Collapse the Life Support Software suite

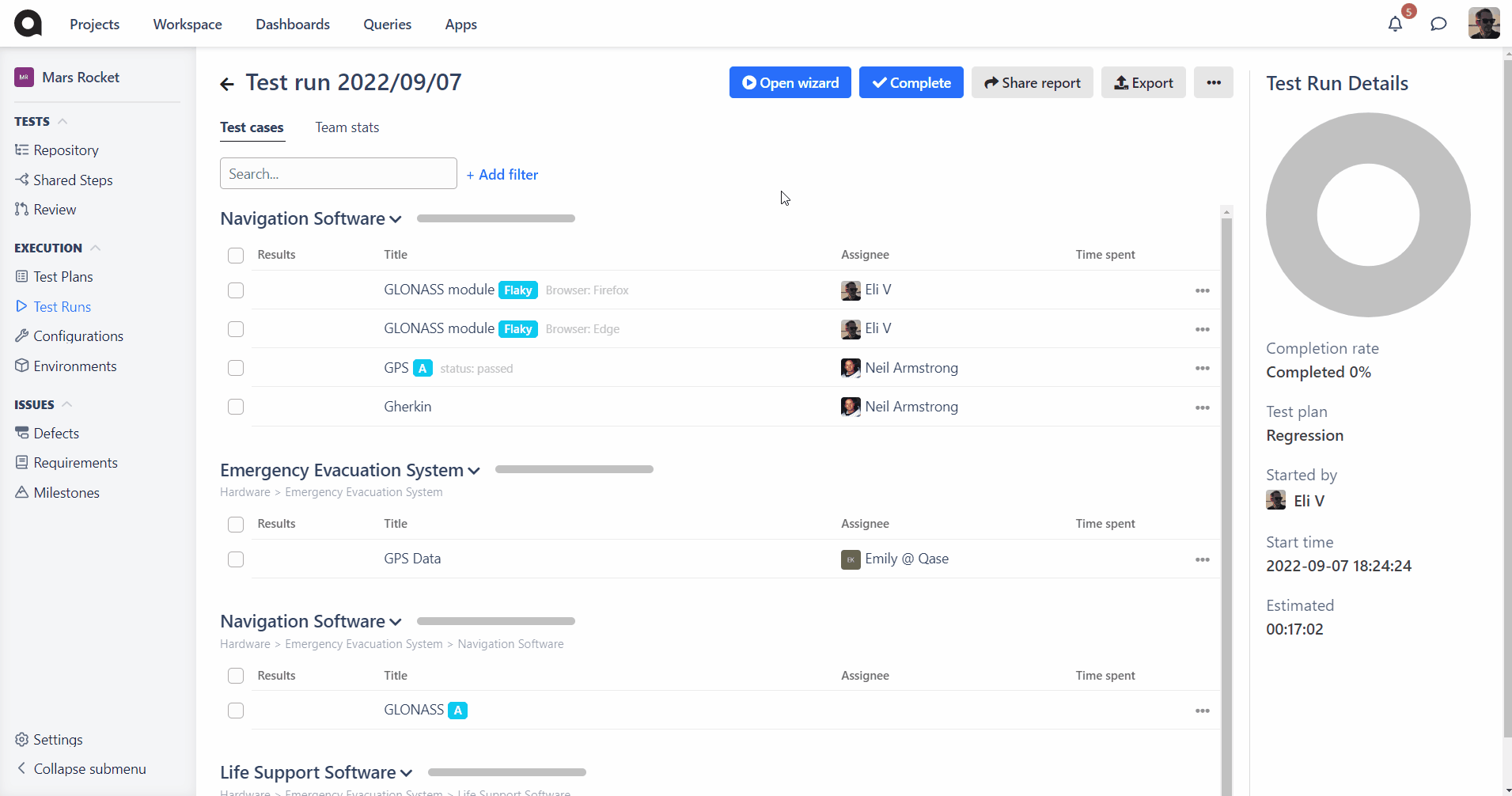pyautogui.click(x=407, y=773)
